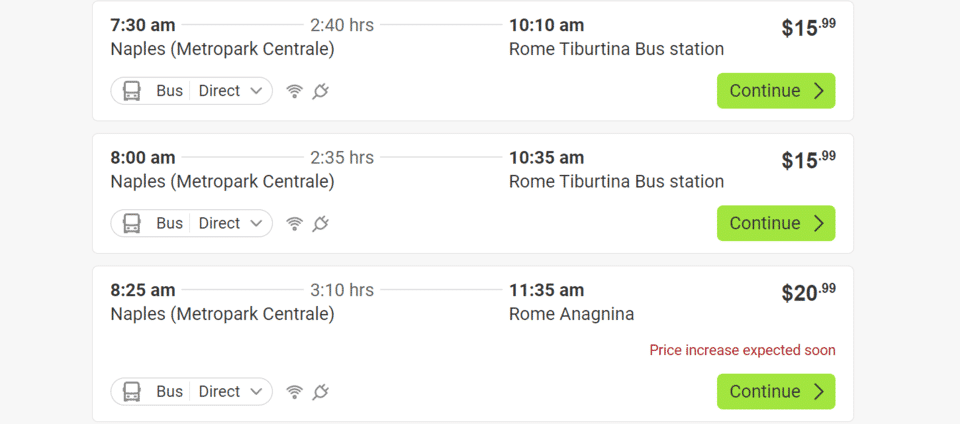Expand Bus Direct details for 8:00 am trip
Viewport: 960px width, 424px height.
256,223
